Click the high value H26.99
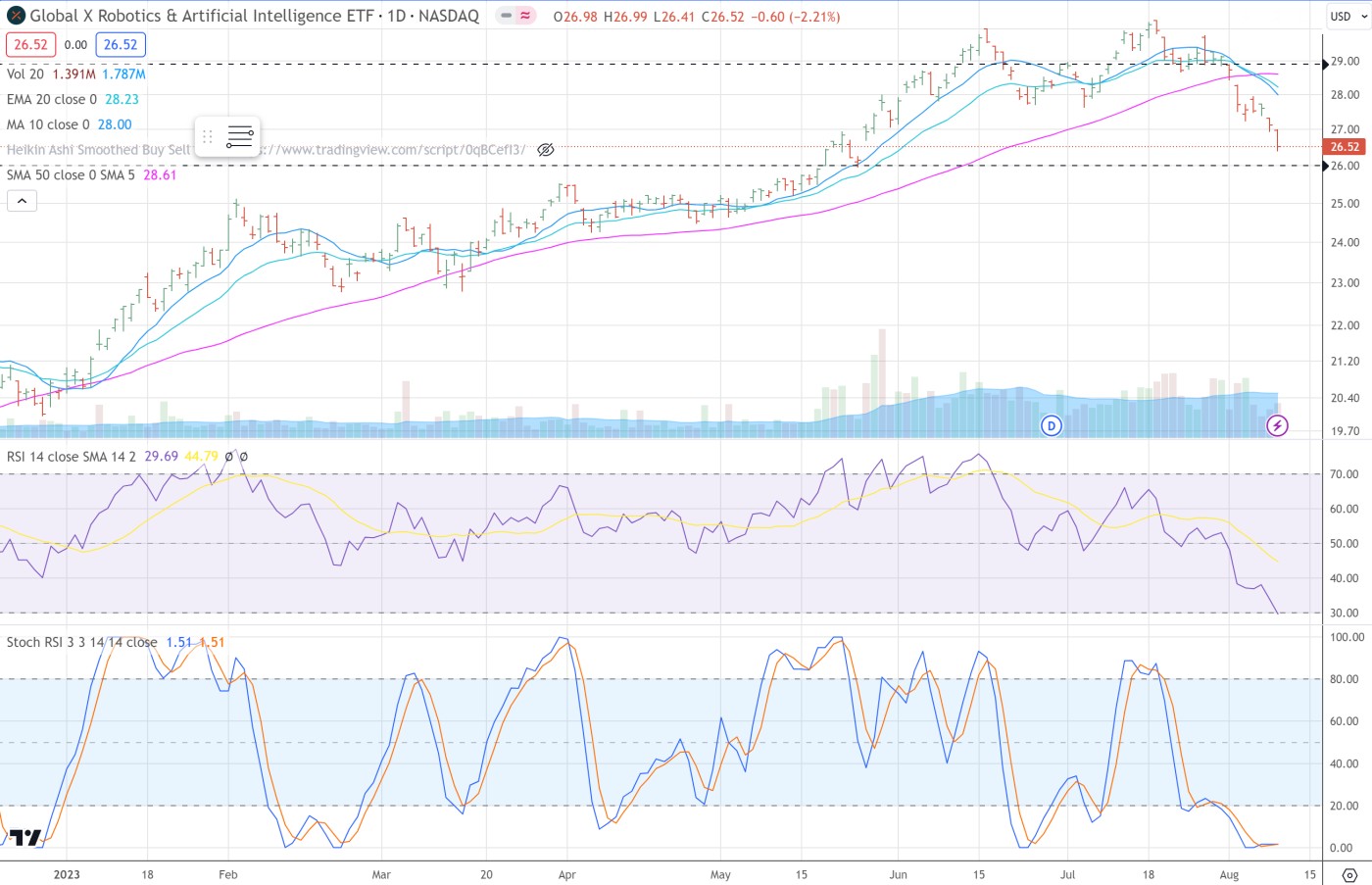 click(625, 17)
